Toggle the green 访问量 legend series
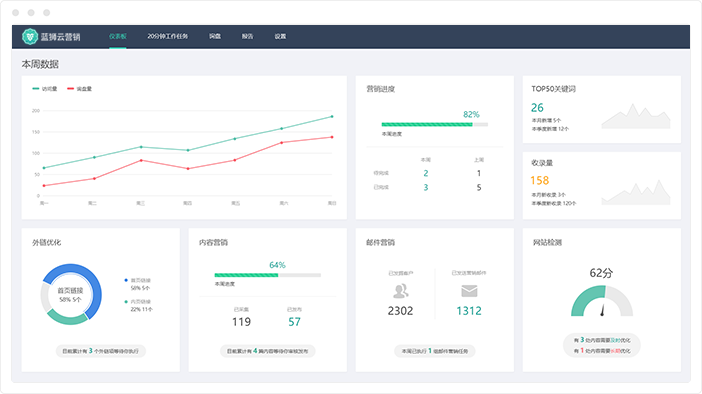The height and width of the screenshot is (394, 702). [x=45, y=89]
